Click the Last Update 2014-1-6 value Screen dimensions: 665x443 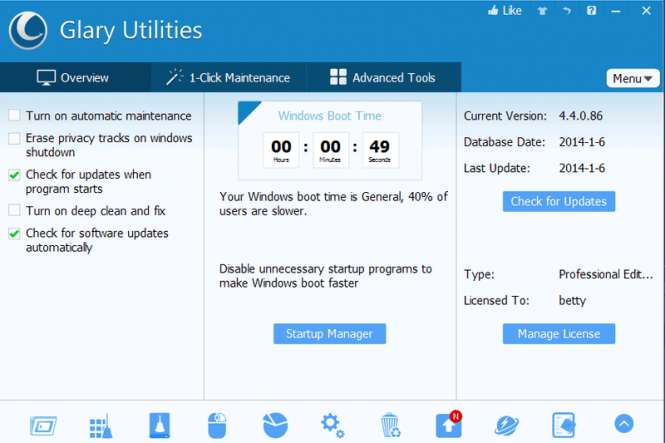582,168
